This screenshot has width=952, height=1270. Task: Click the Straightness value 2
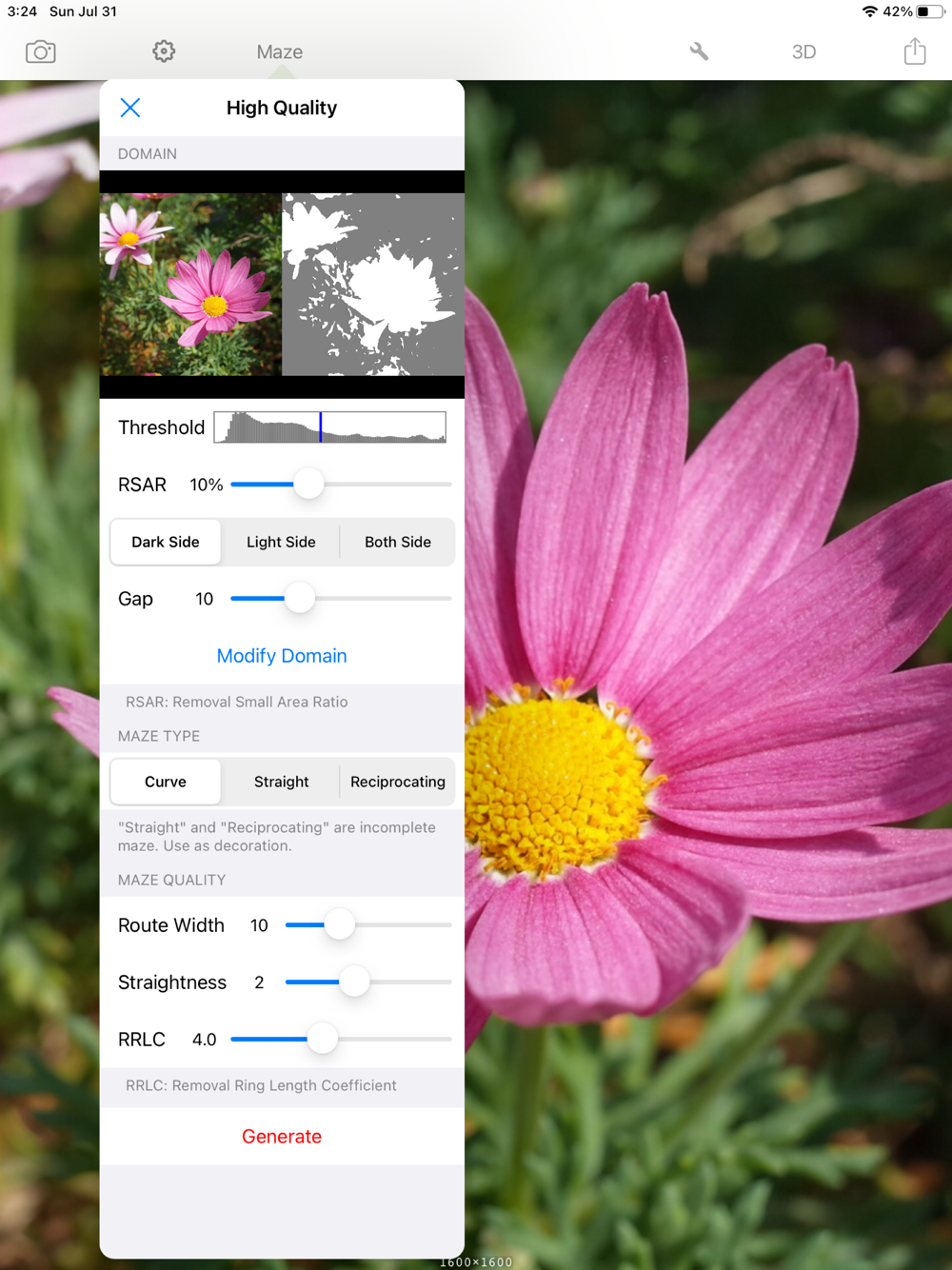tap(259, 982)
